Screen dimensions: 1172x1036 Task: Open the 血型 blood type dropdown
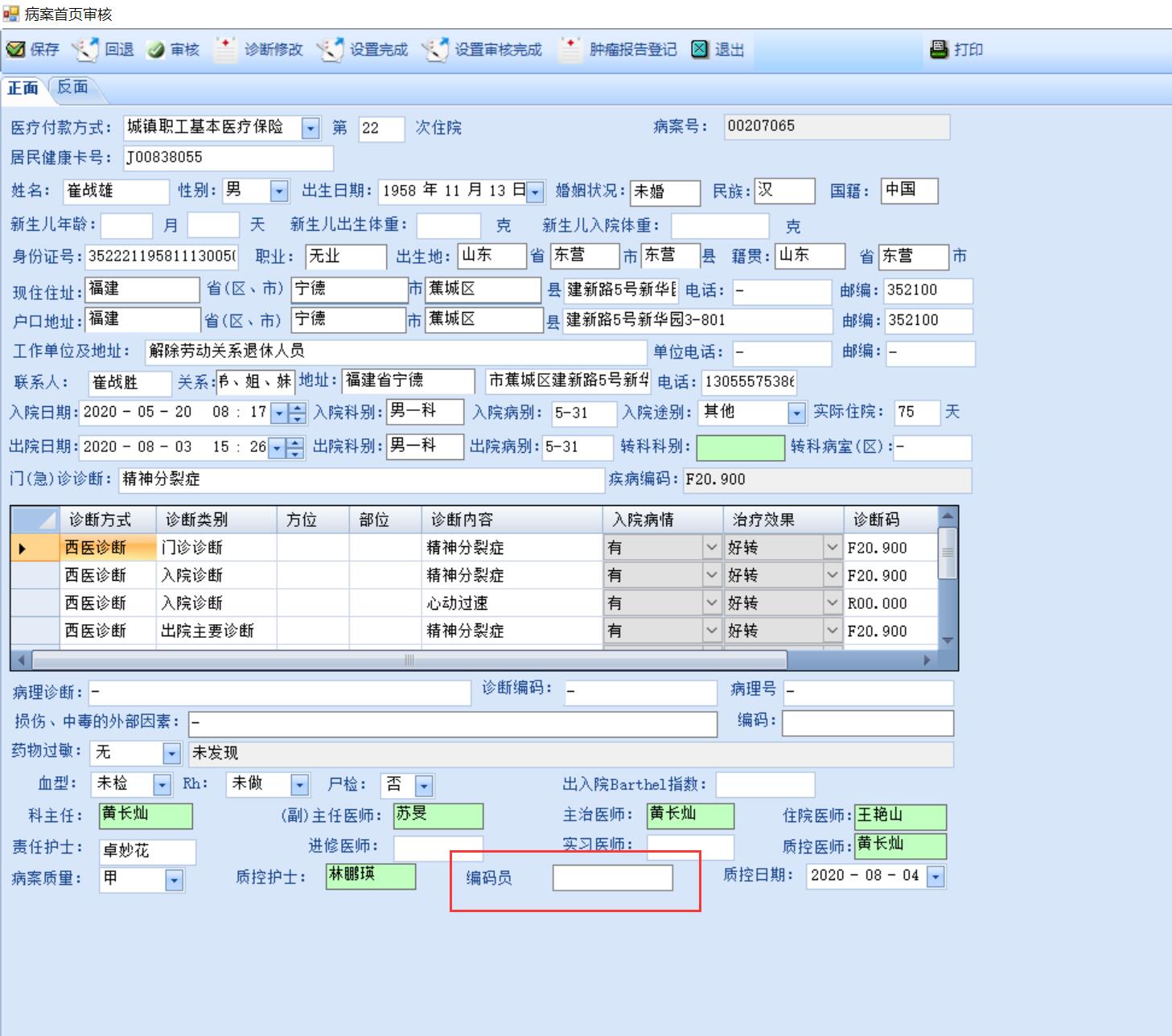162,785
